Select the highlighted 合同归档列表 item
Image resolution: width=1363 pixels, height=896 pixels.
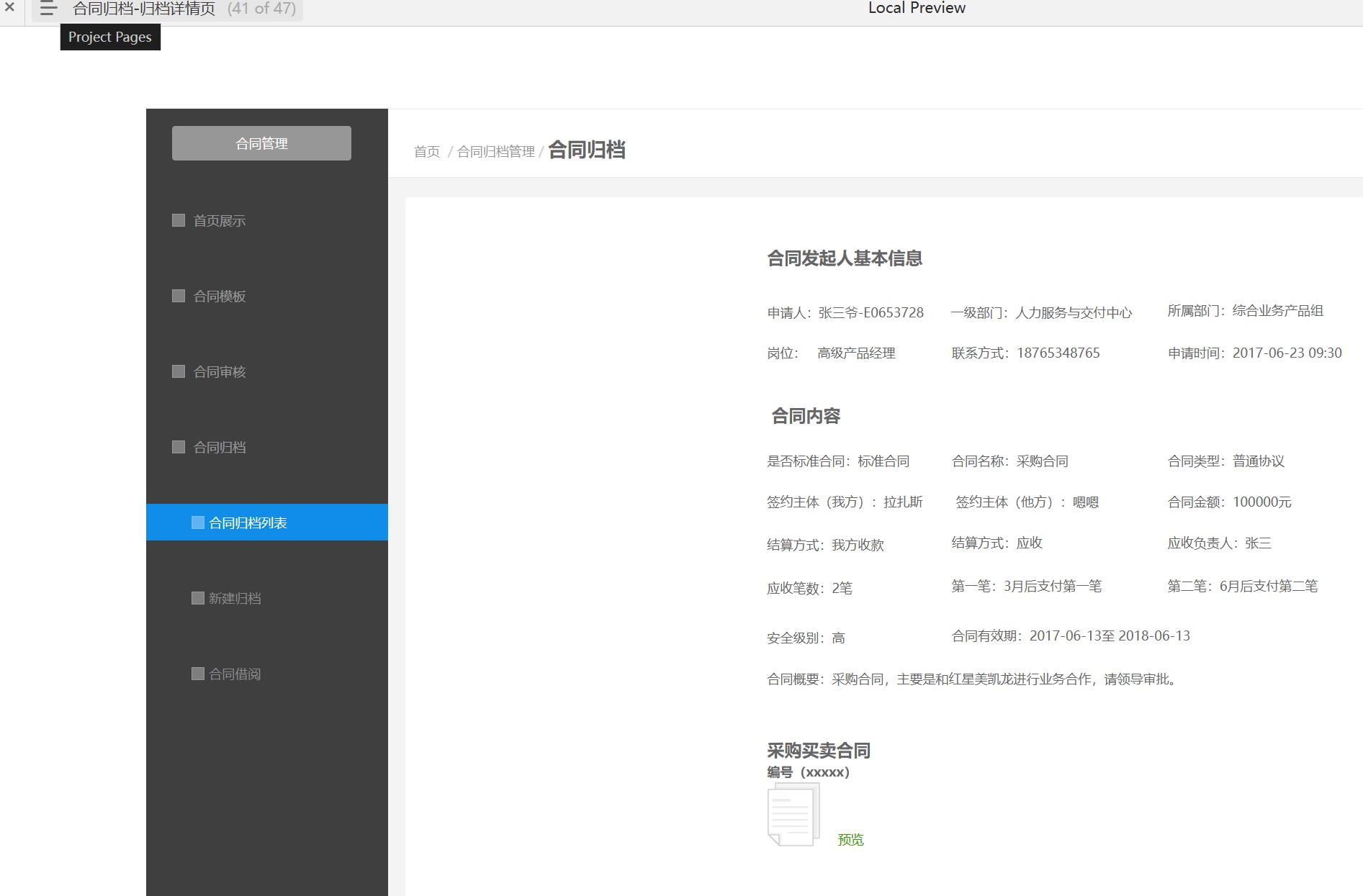[x=267, y=522]
